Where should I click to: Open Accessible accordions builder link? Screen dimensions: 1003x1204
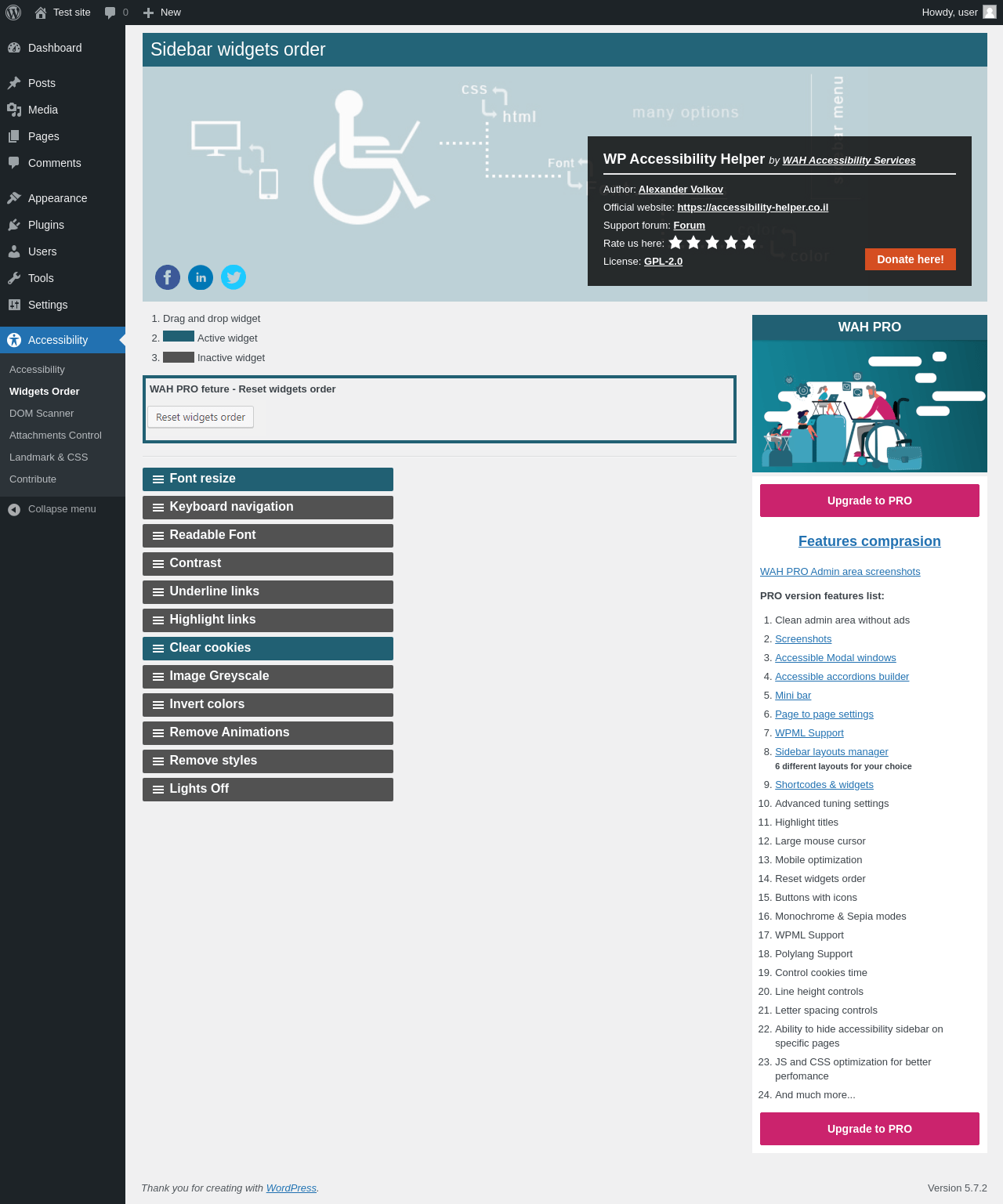842,677
